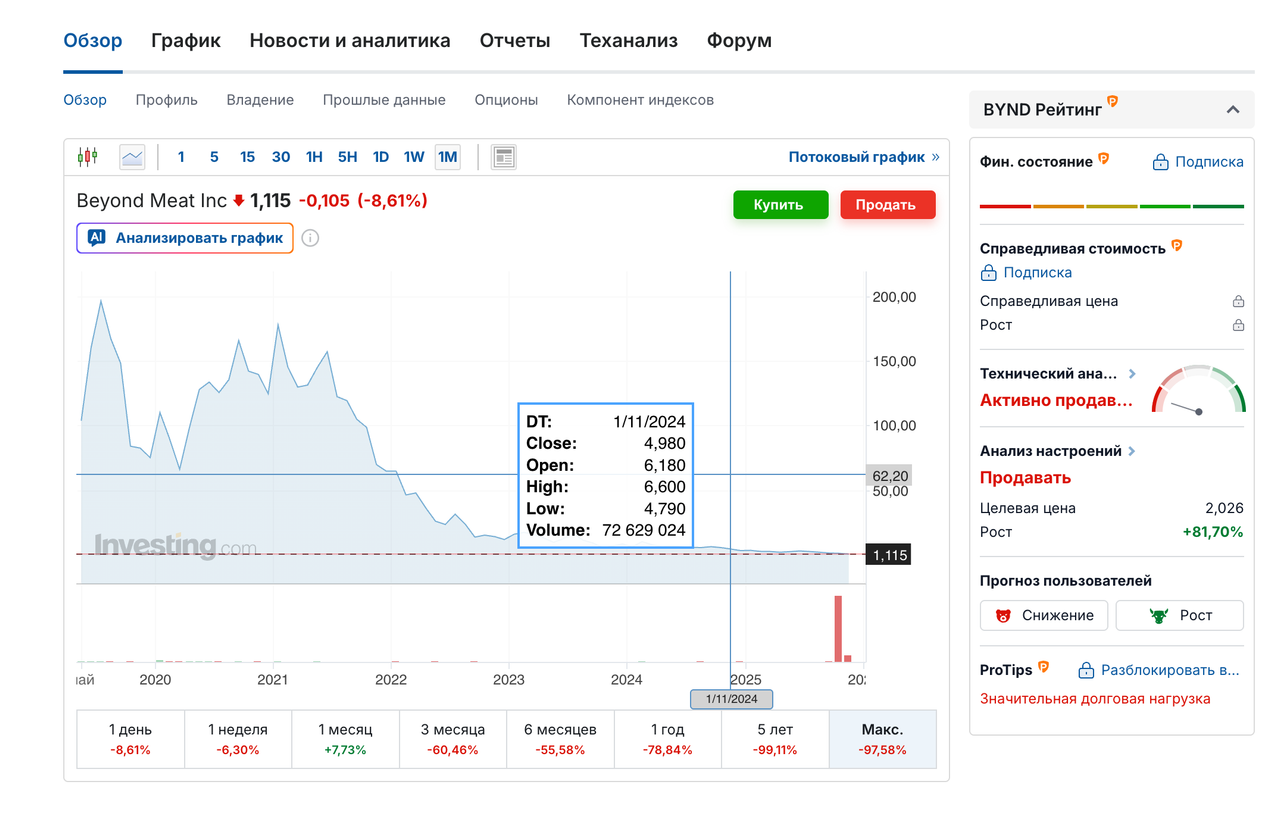The height and width of the screenshot is (819, 1280).
Task: Select the 1 год period range
Action: (667, 739)
